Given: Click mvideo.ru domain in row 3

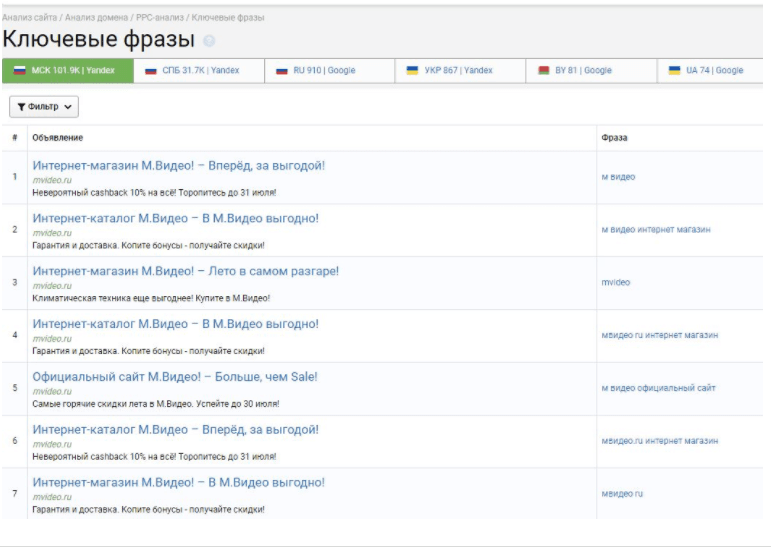Looking at the screenshot, I should [52, 286].
